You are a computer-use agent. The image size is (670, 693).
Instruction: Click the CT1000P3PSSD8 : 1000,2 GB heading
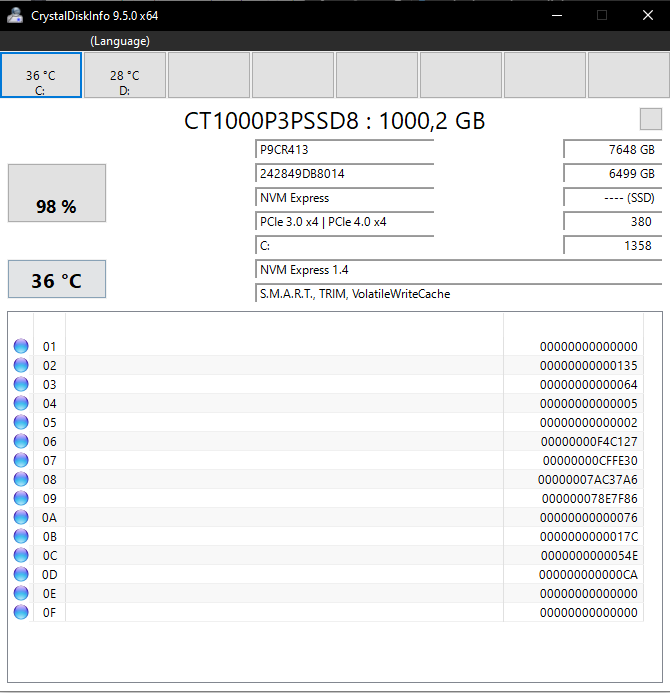tap(335, 121)
